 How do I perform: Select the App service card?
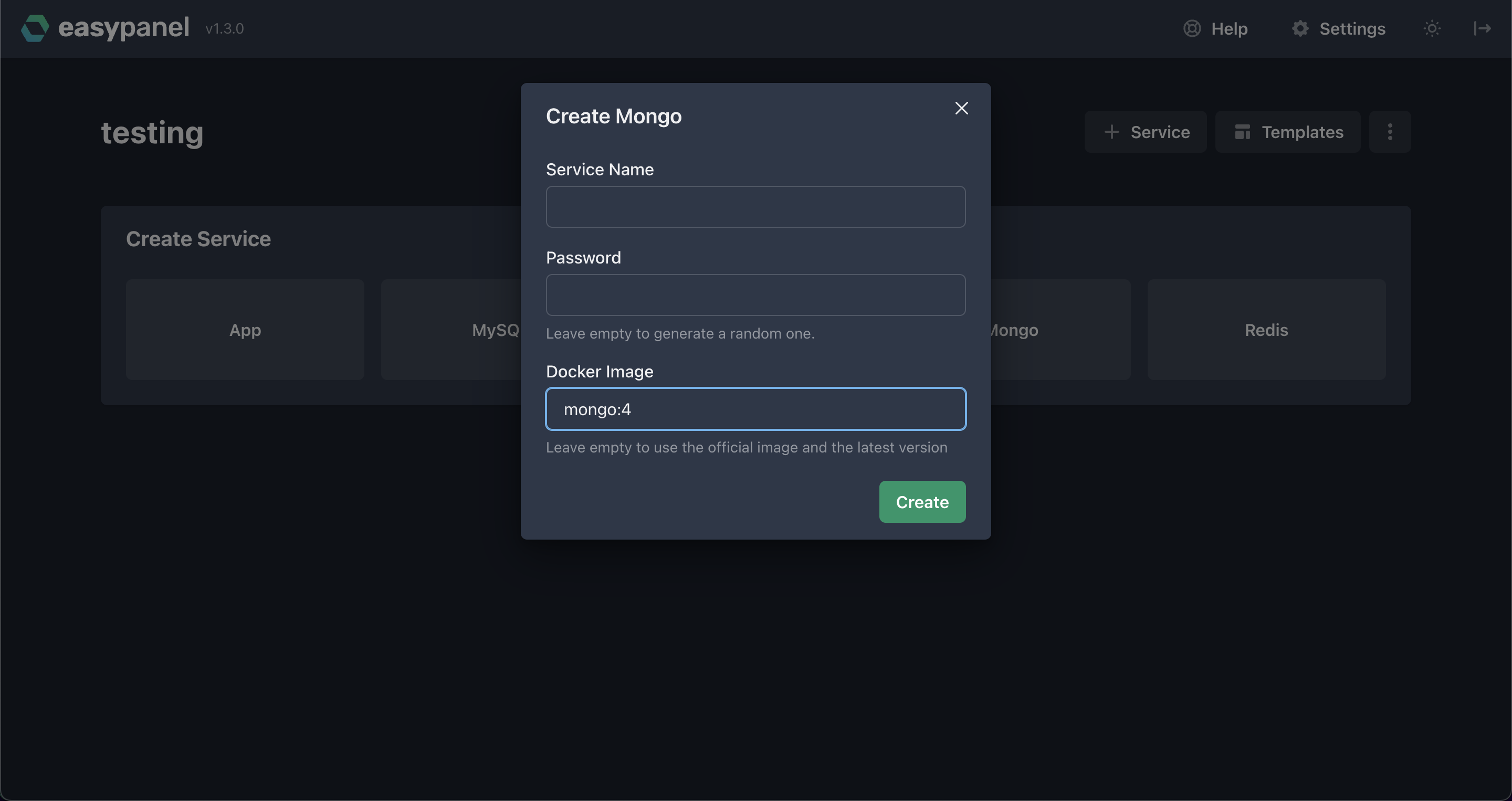tap(245, 330)
